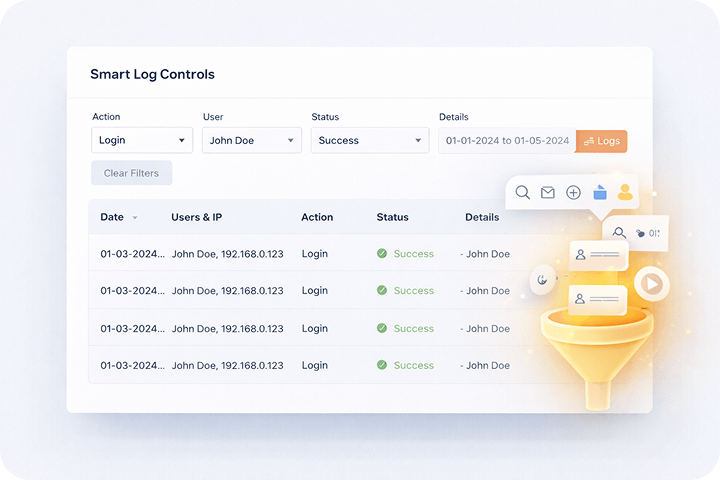Expand the User dropdown showing John Doe

tap(252, 141)
